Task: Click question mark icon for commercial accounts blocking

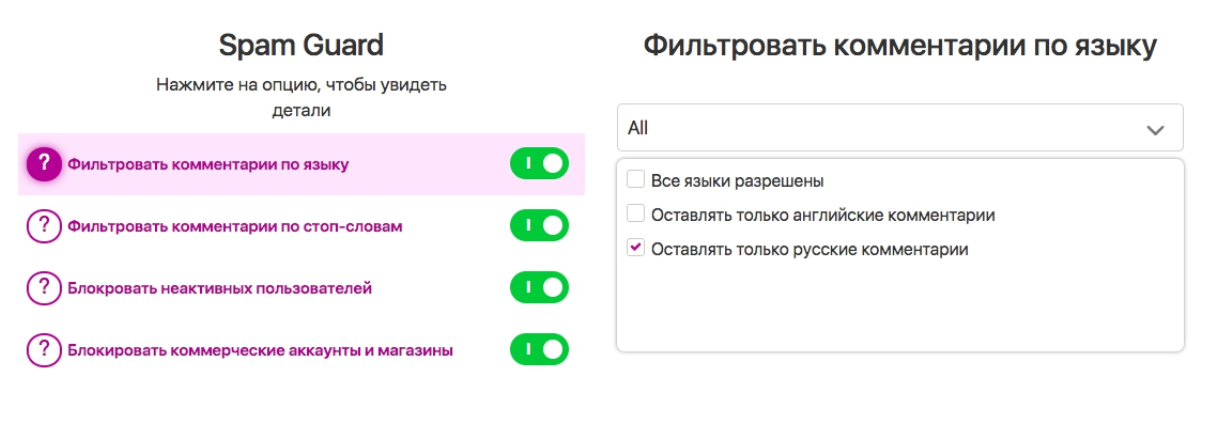Action: (43, 350)
